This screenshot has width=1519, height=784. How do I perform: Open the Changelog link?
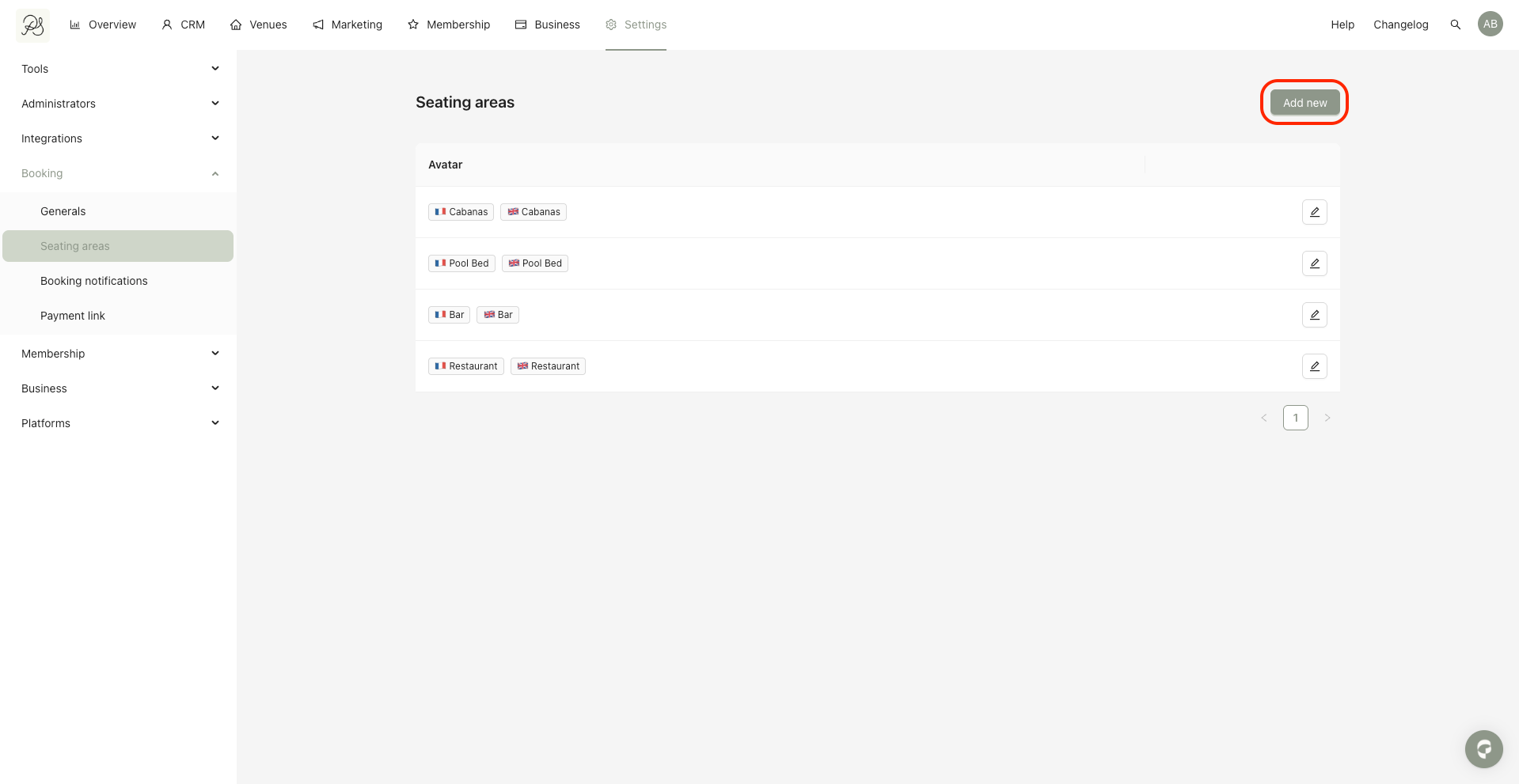click(1400, 25)
